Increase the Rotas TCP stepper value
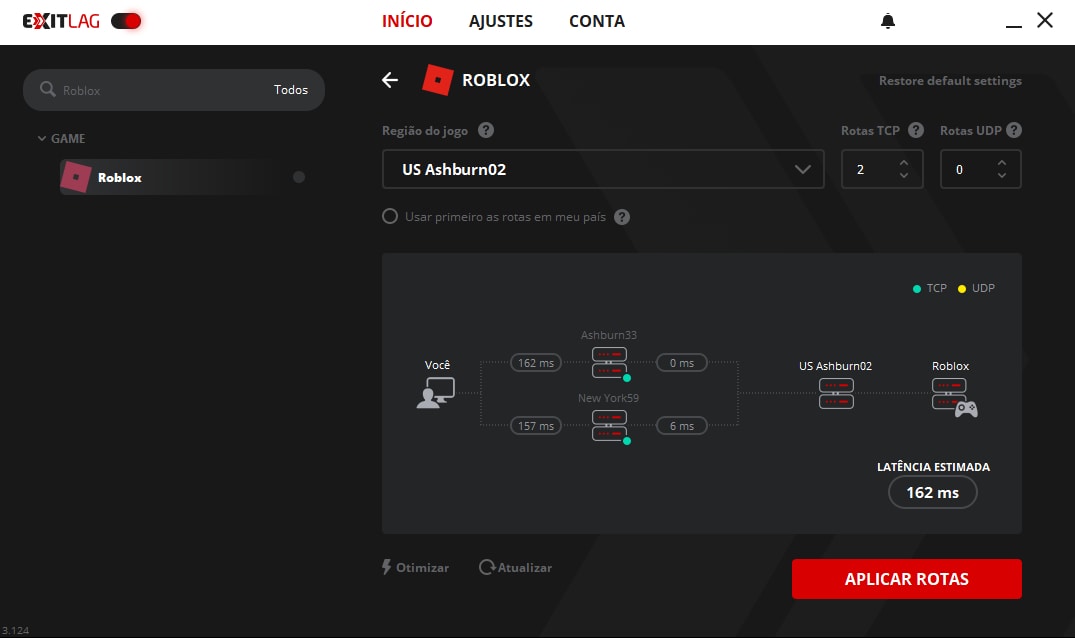1075x638 pixels. coord(904,163)
